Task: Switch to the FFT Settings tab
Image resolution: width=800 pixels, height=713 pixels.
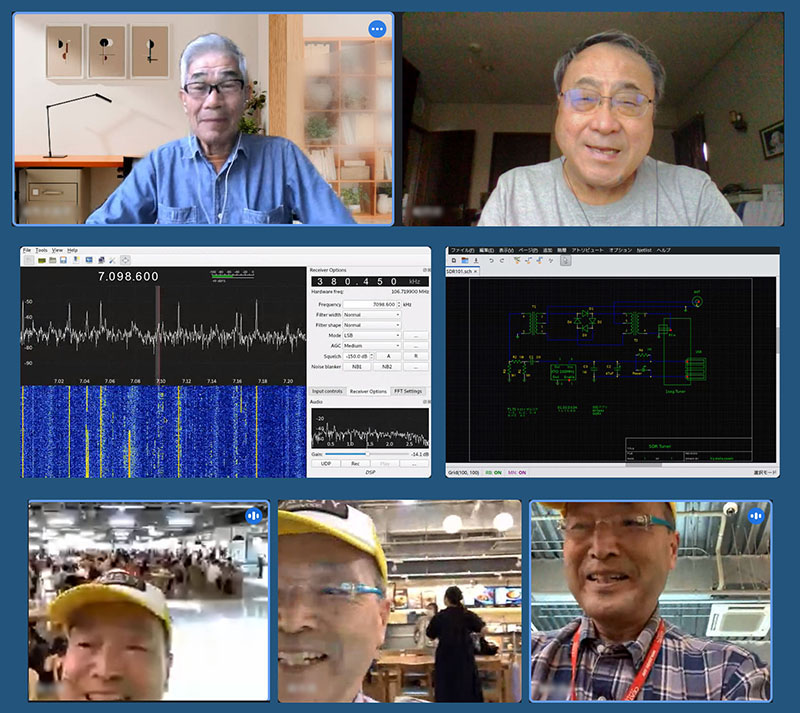Action: (408, 391)
